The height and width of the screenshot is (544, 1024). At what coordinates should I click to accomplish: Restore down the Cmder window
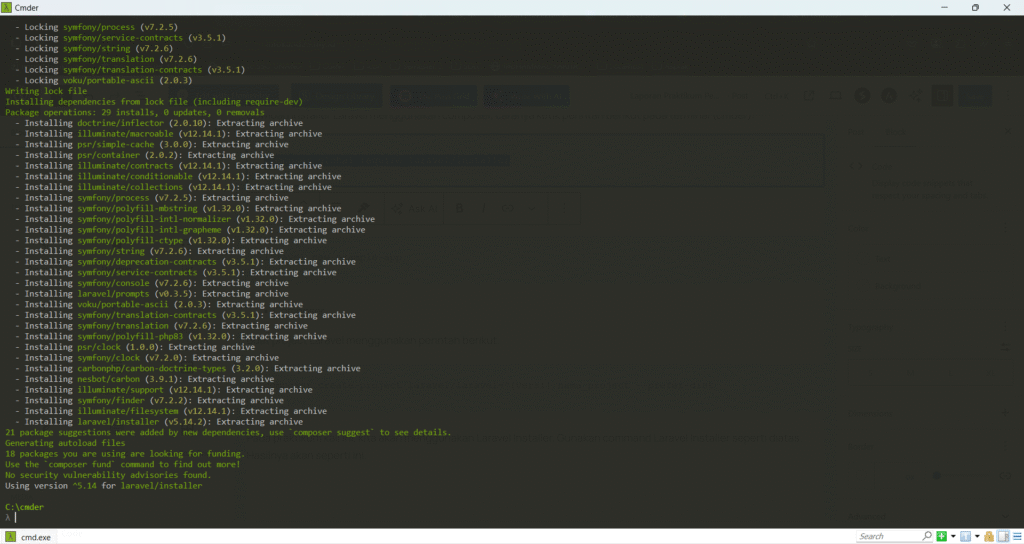click(975, 7)
